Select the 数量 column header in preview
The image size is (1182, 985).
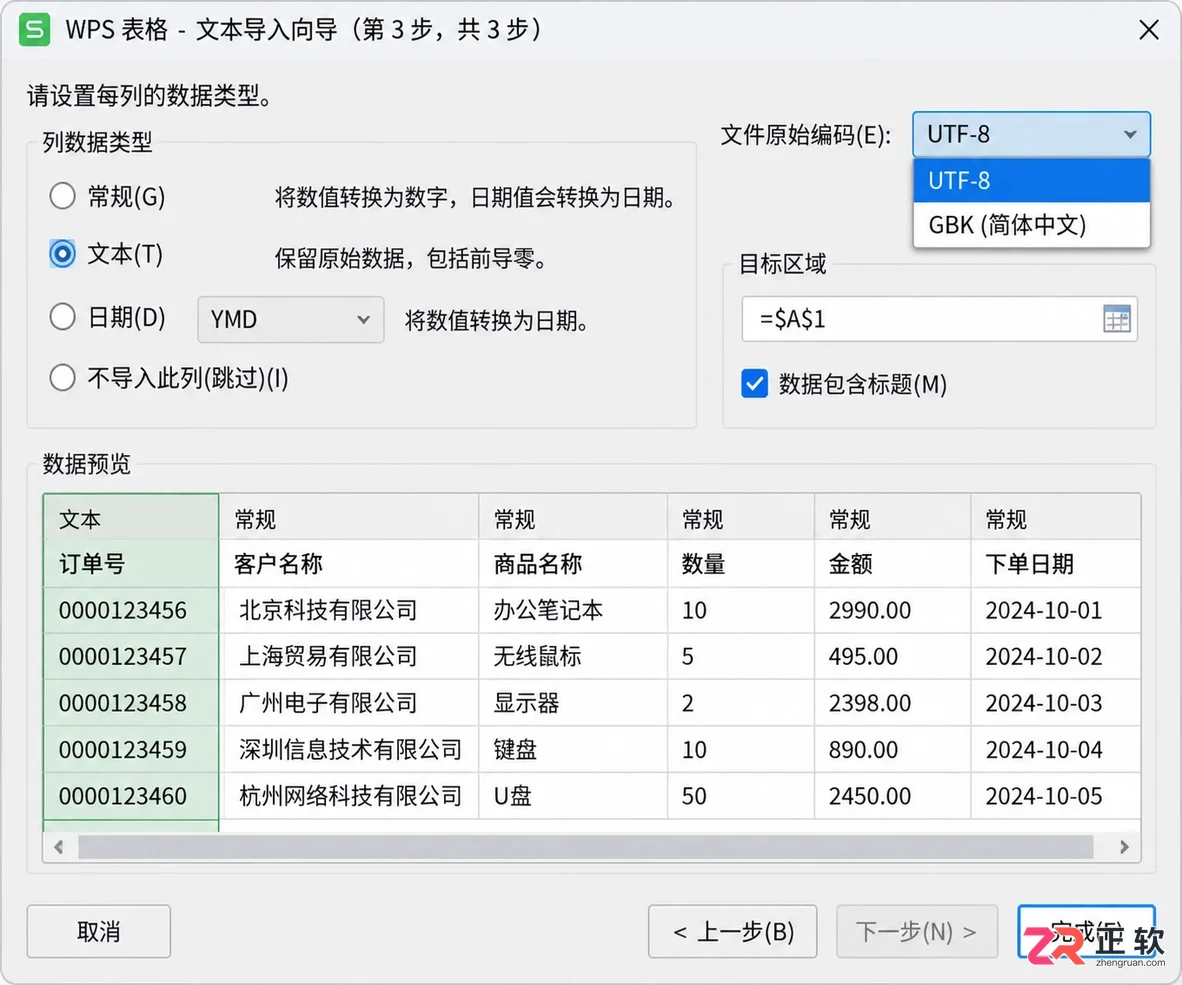[x=741, y=564]
